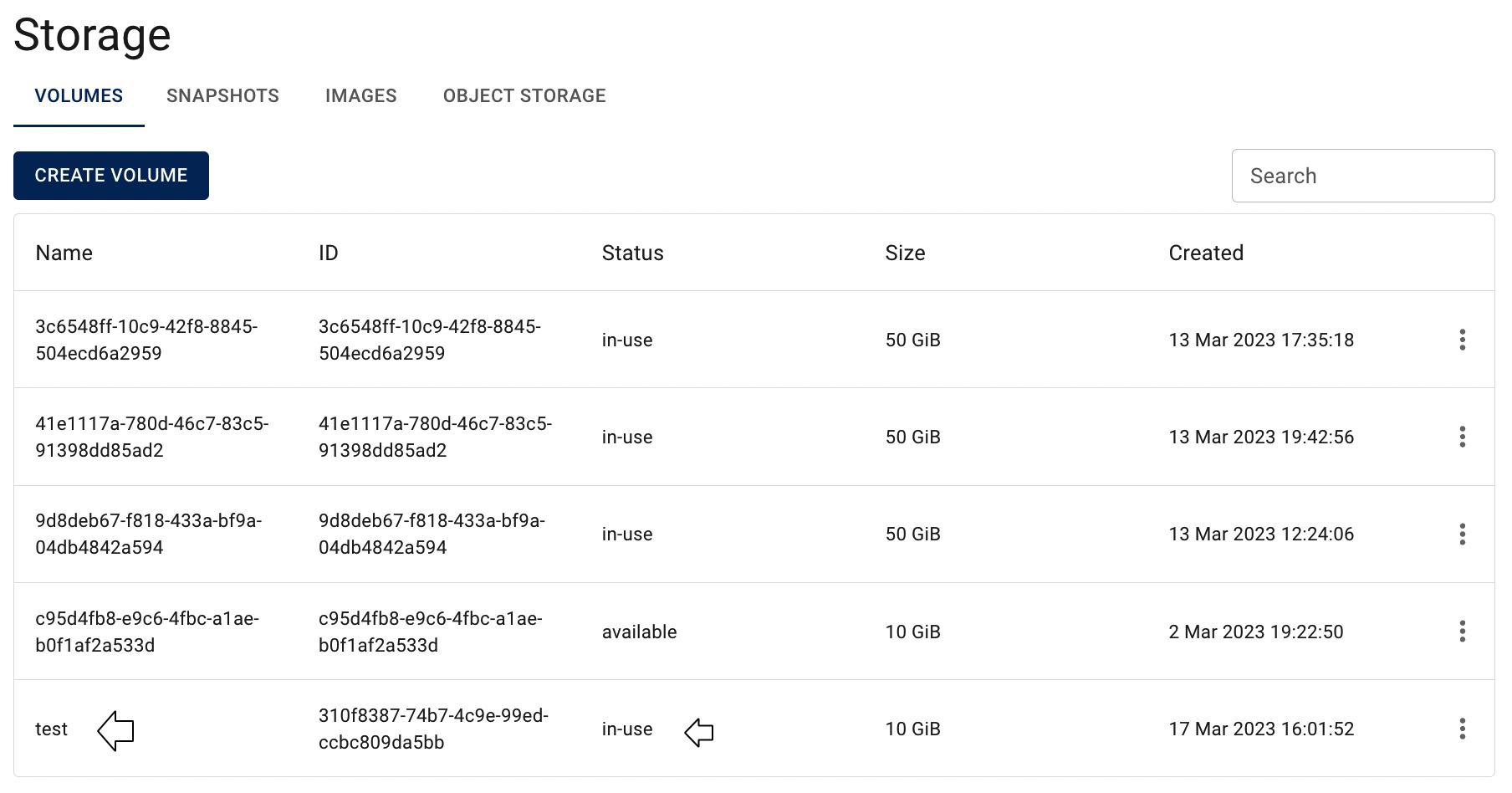The height and width of the screenshot is (793, 1512).
Task: Click the ID cell of volume 9d8deb67
Action: pos(432,534)
